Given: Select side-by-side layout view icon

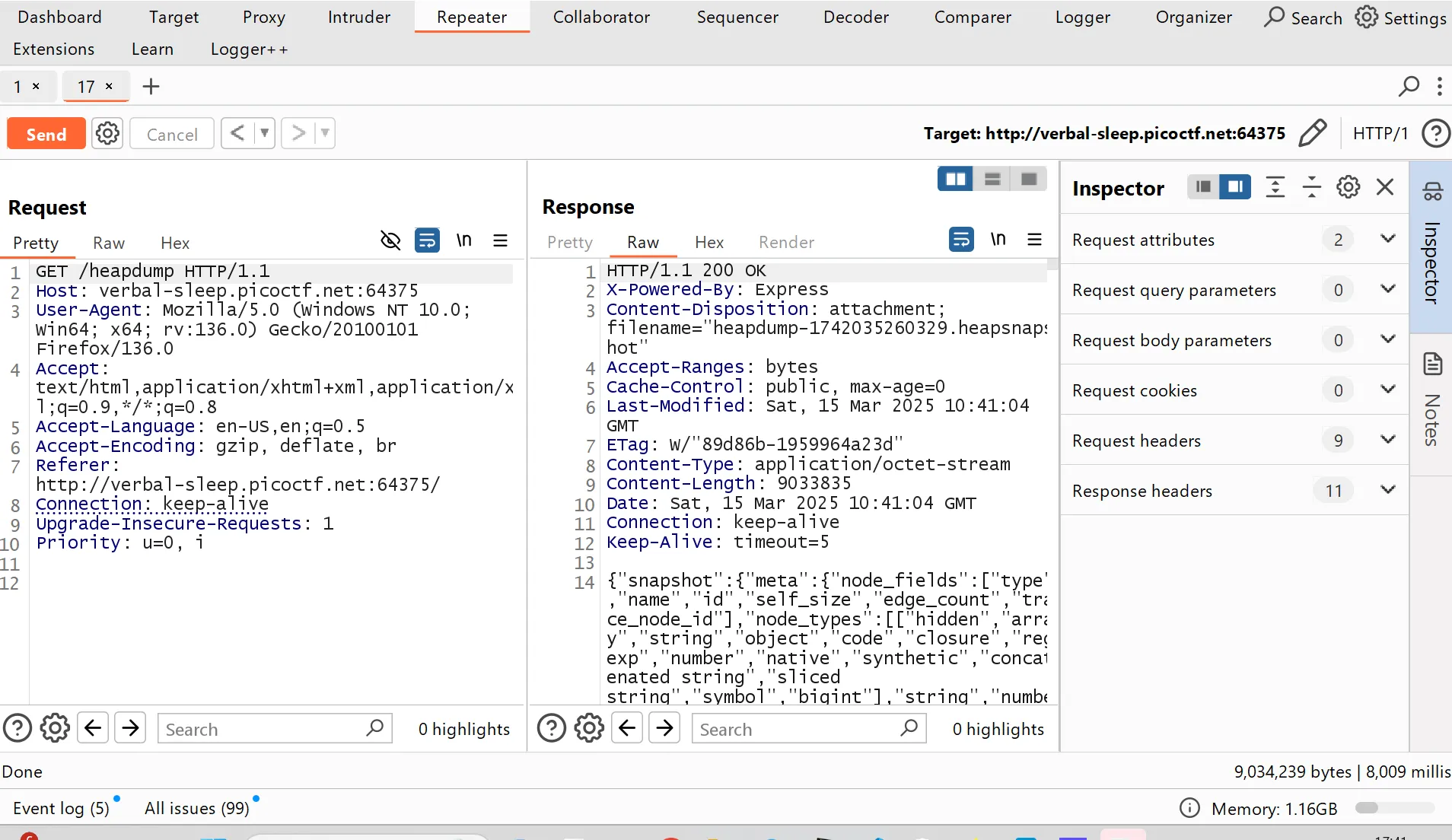Looking at the screenshot, I should point(955,179).
